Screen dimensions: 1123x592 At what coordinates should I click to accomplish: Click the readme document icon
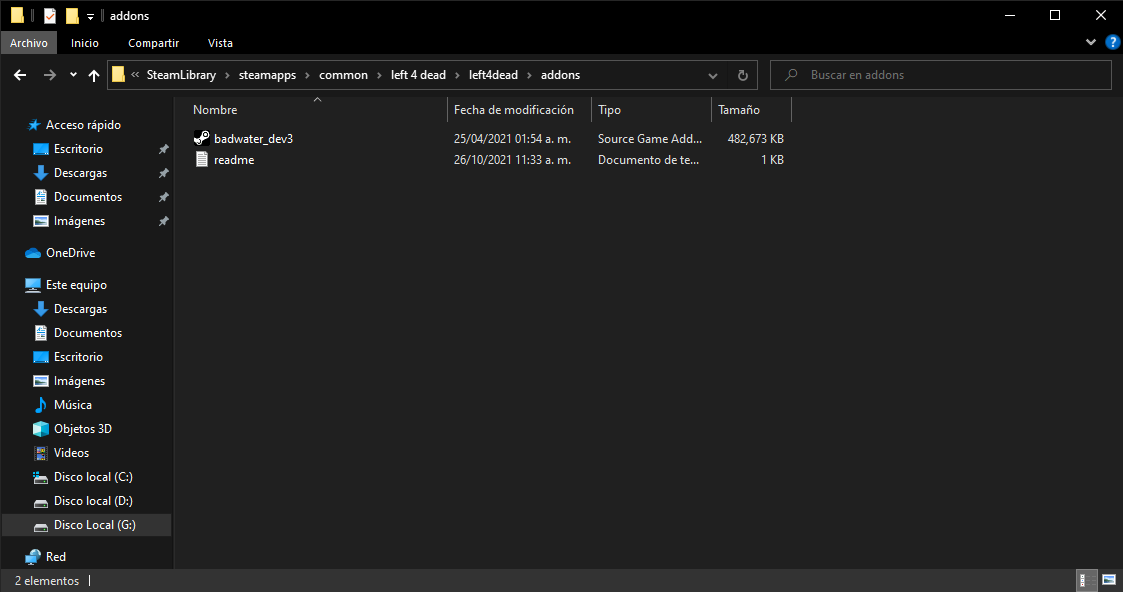[x=202, y=160]
